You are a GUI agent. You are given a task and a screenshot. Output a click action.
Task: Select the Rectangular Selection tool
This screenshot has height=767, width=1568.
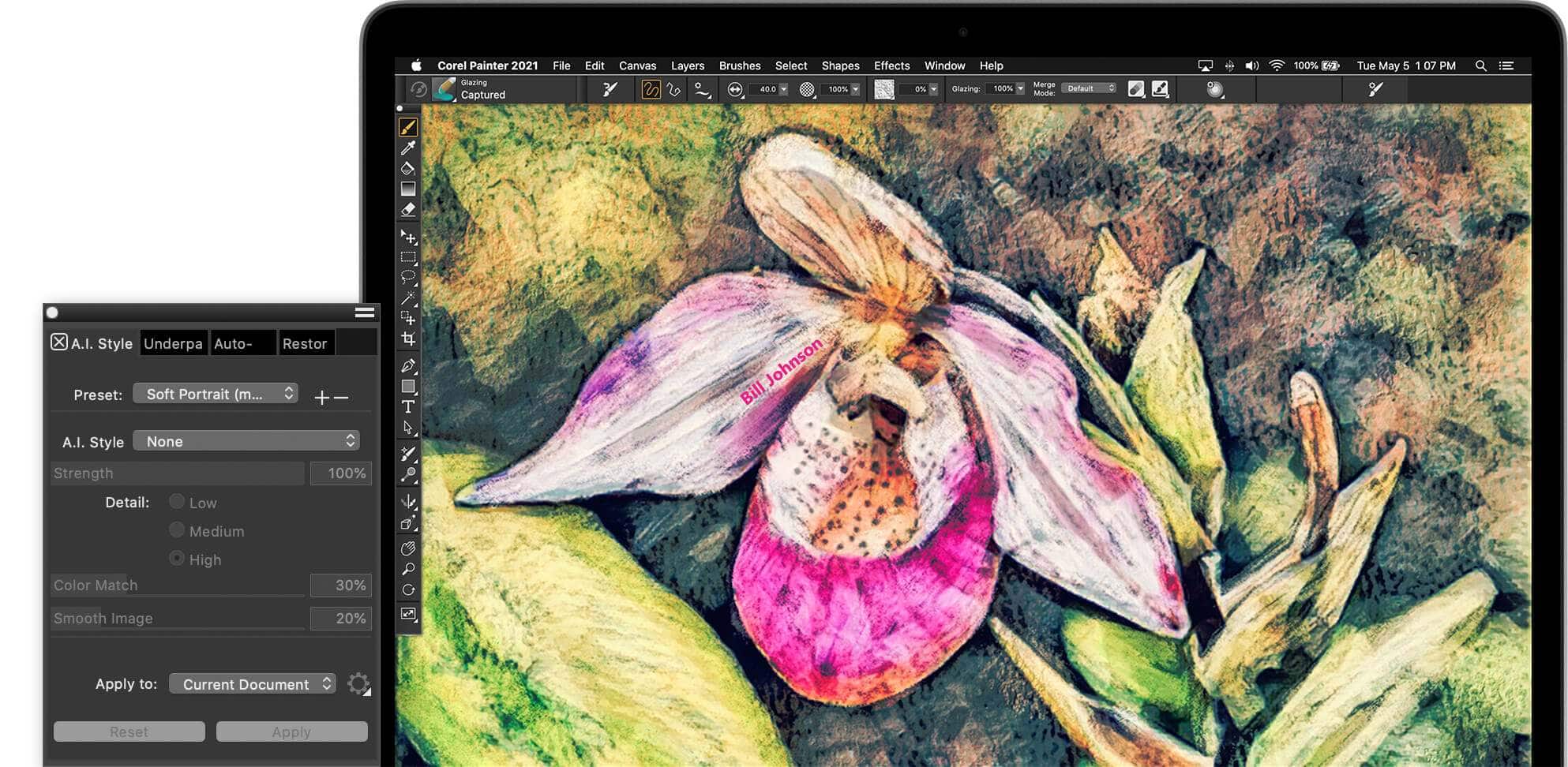pos(408,258)
